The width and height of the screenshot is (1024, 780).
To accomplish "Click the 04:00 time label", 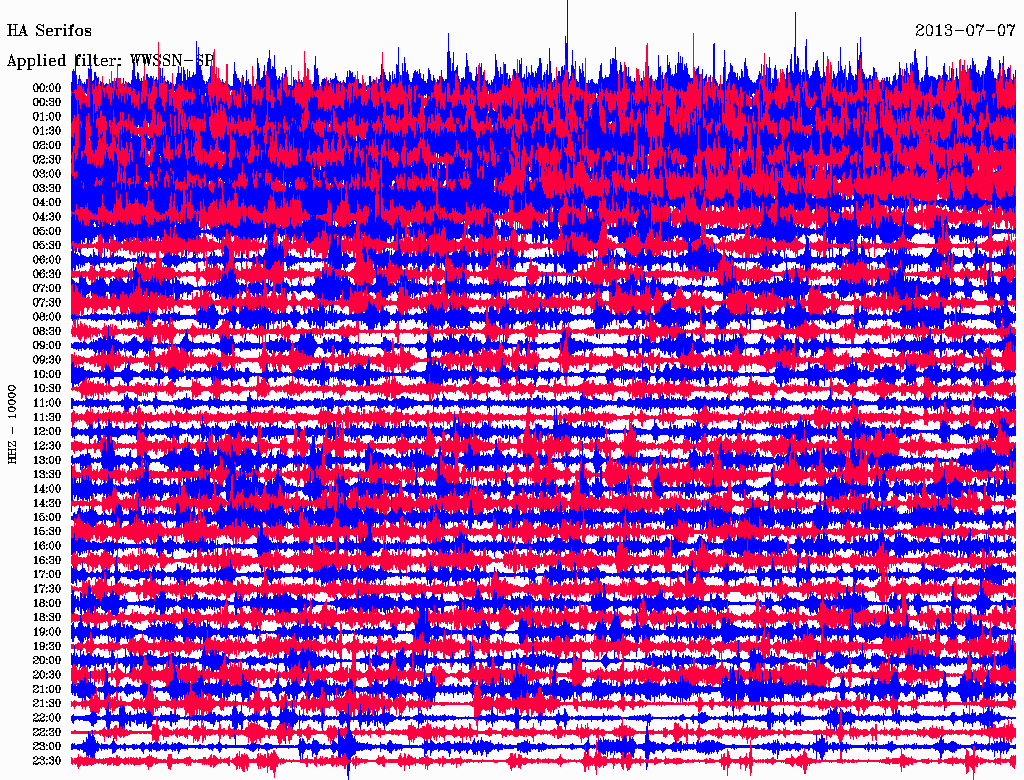I will (x=46, y=203).
